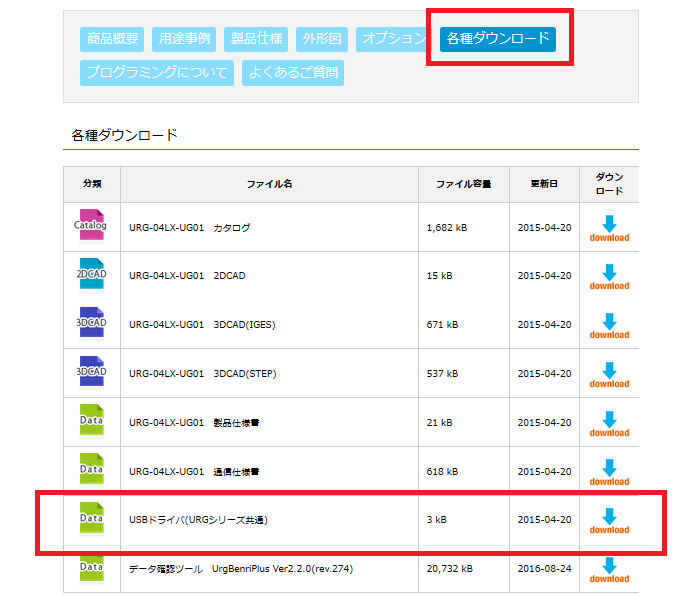Image resolution: width=700 pixels, height=595 pixels.
Task: Click the Catalog file icon
Action: [x=91, y=225]
